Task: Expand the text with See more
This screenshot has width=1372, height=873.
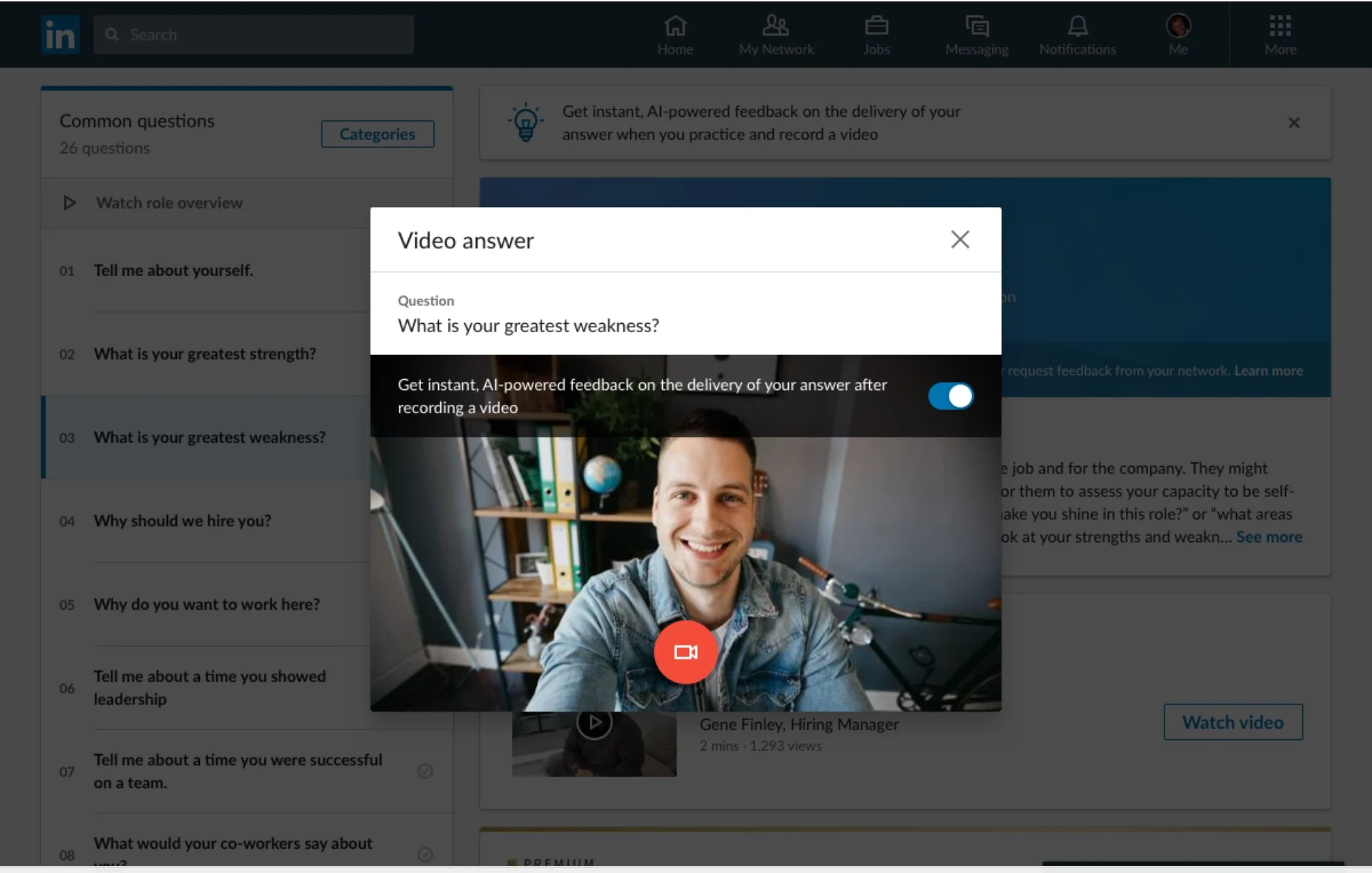Action: 1269,537
